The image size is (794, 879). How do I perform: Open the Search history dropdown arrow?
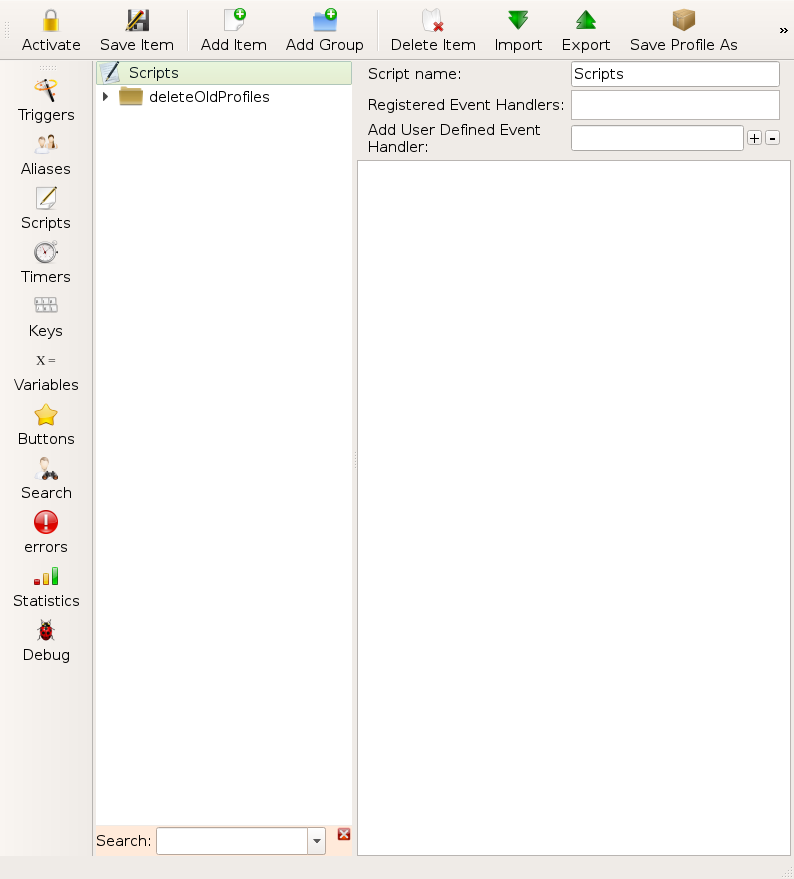[x=317, y=841]
